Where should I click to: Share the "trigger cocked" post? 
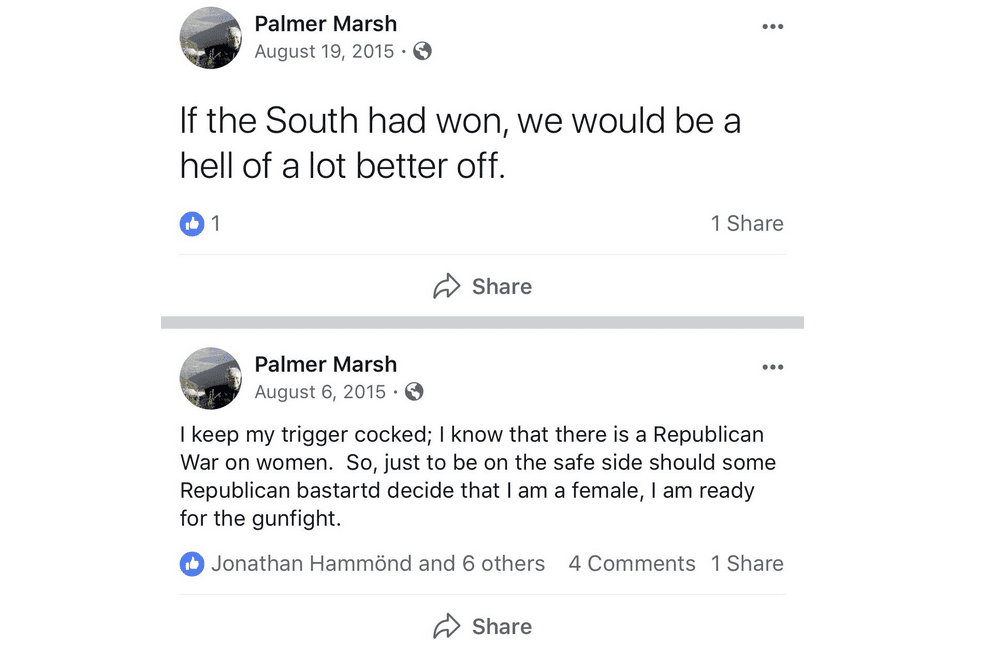pos(482,627)
